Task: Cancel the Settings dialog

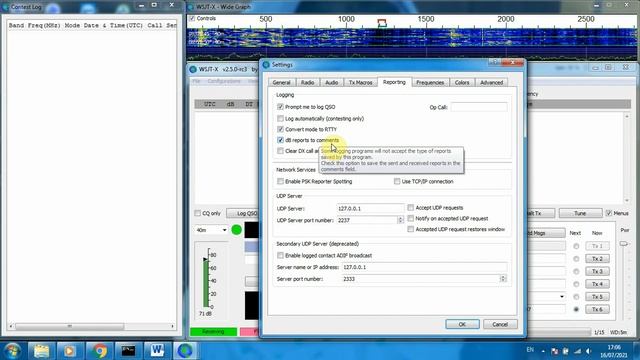Action: pos(500,324)
